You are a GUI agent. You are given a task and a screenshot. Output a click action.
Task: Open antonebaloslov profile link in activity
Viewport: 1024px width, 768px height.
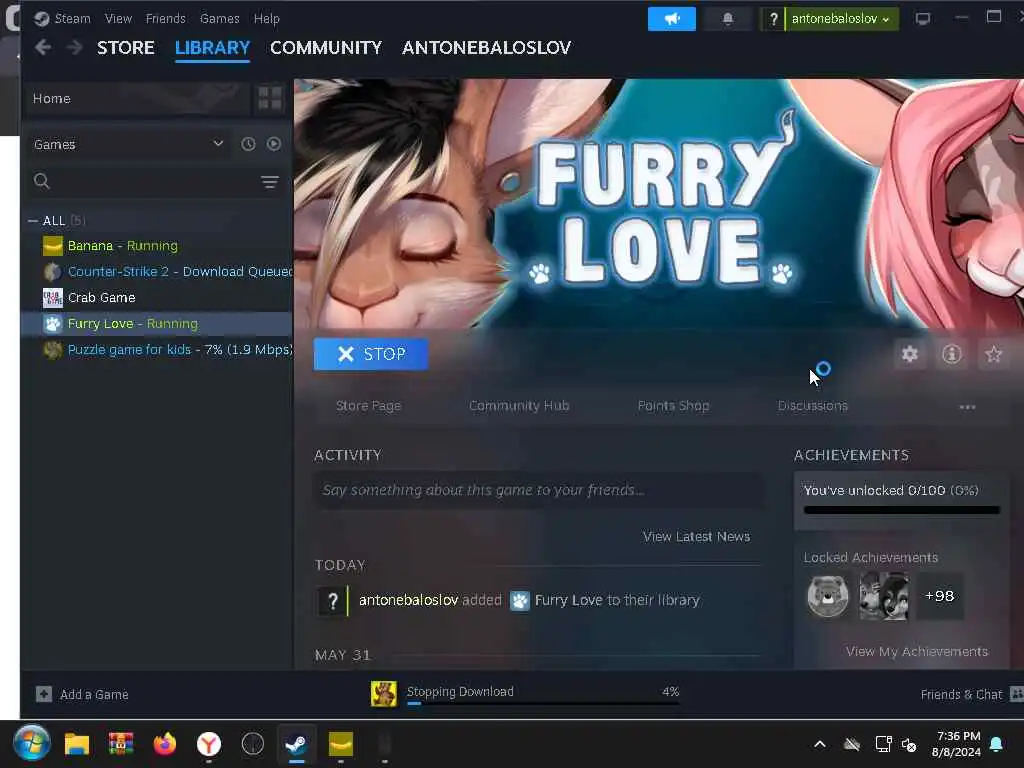tap(408, 600)
